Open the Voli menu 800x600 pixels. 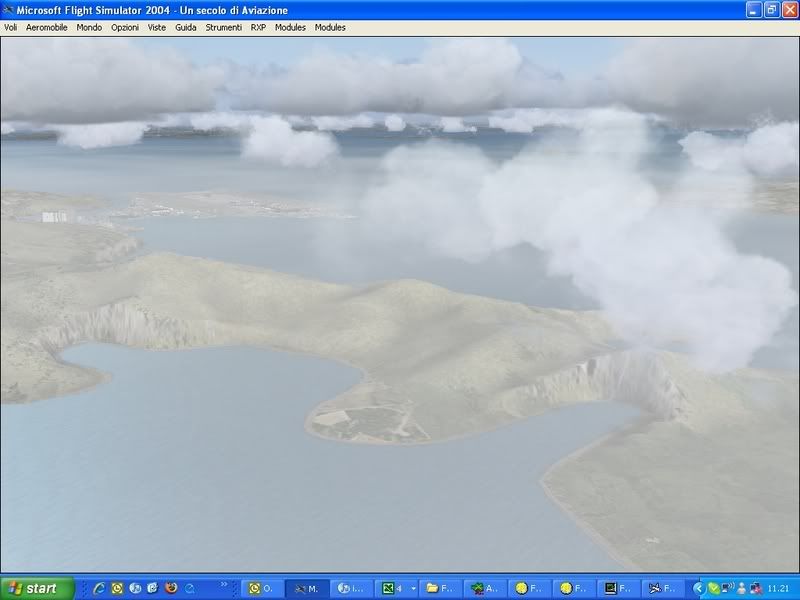click(10, 28)
